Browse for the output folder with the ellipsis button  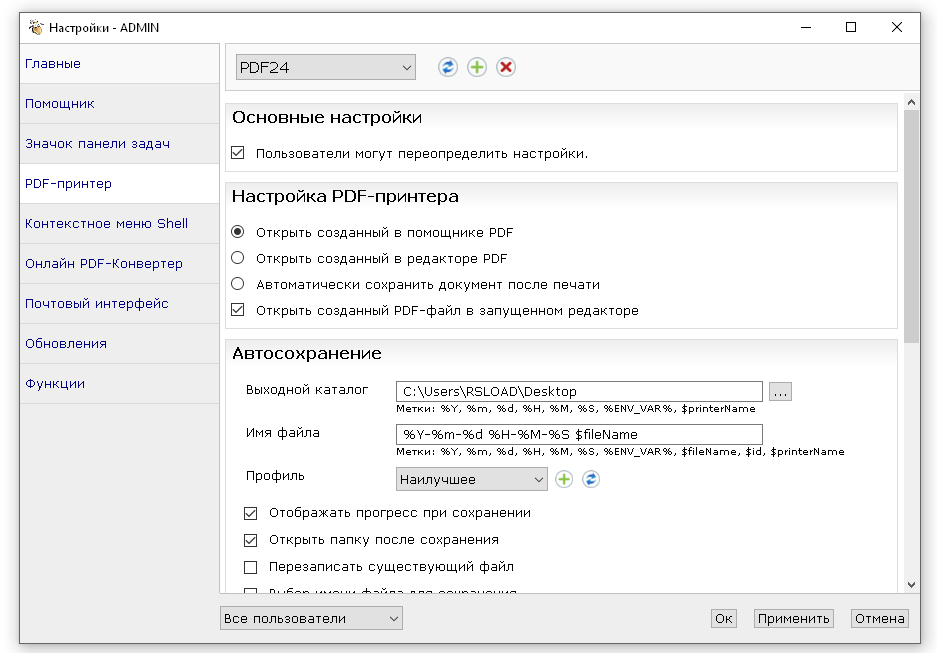781,392
